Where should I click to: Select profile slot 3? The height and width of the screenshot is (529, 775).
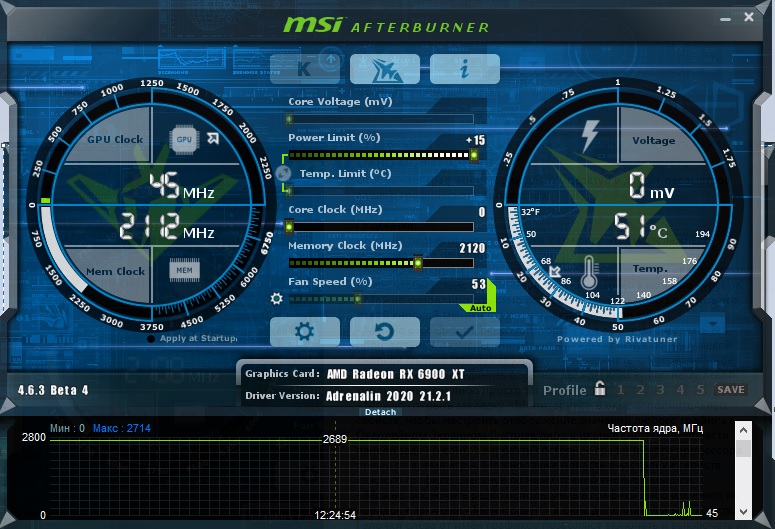tap(660, 390)
